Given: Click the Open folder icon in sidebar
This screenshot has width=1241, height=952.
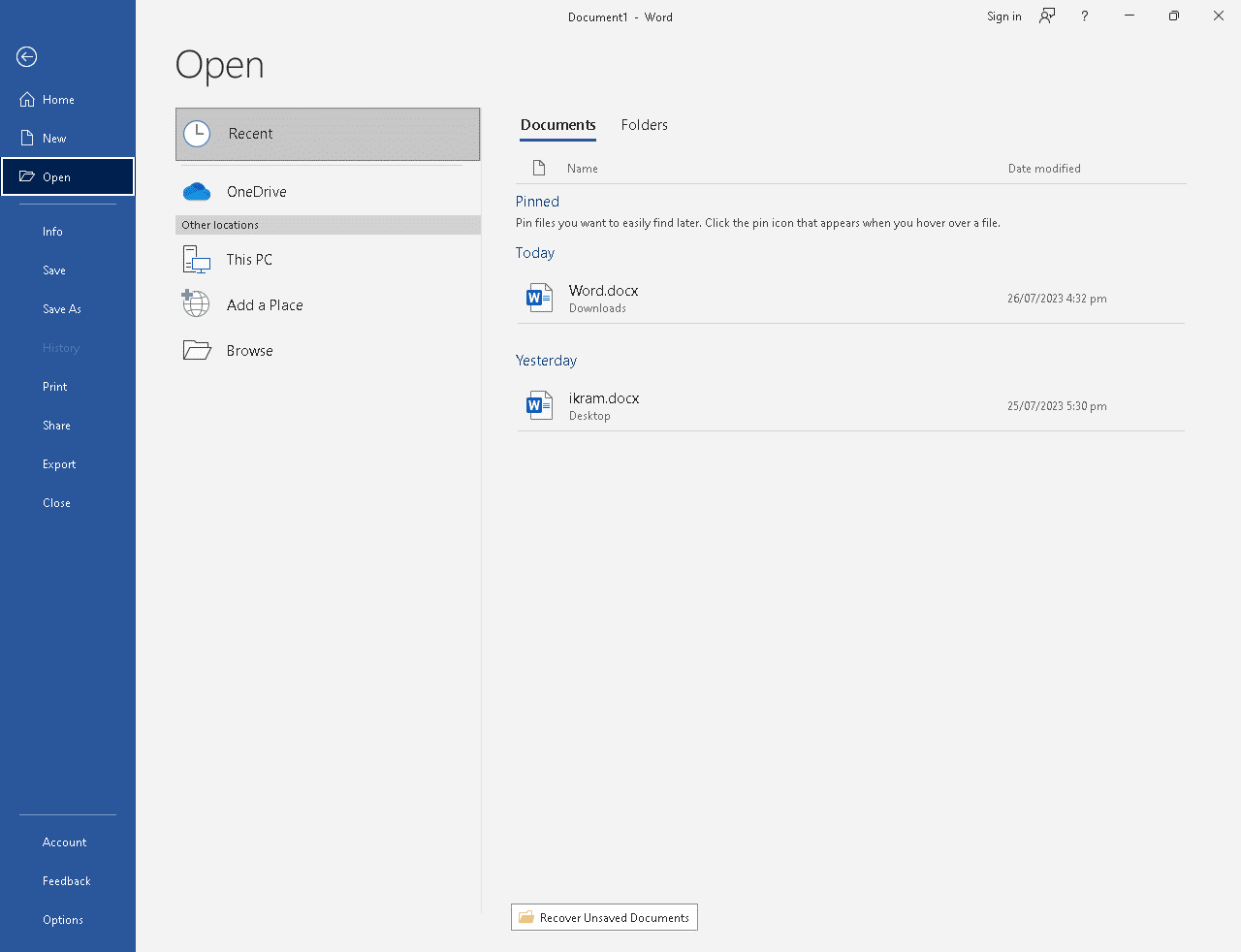Looking at the screenshot, I should point(27,177).
